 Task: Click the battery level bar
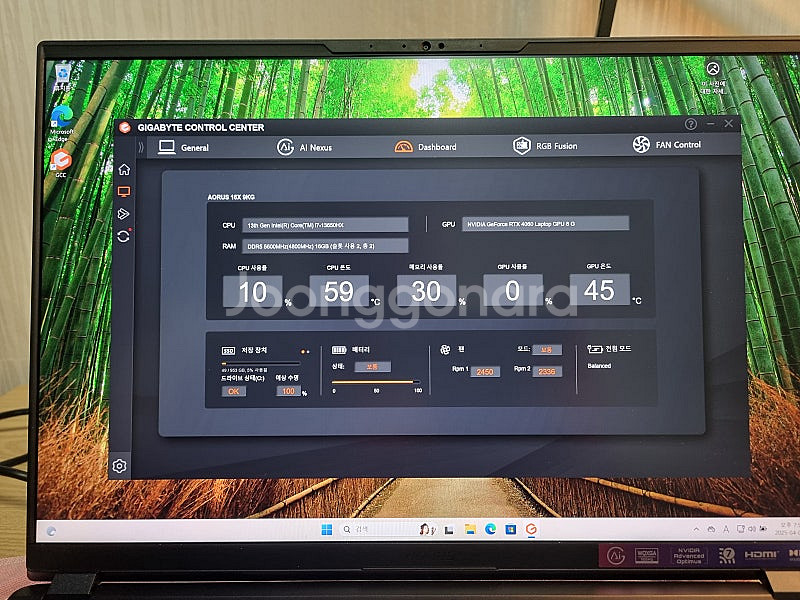coord(376,382)
